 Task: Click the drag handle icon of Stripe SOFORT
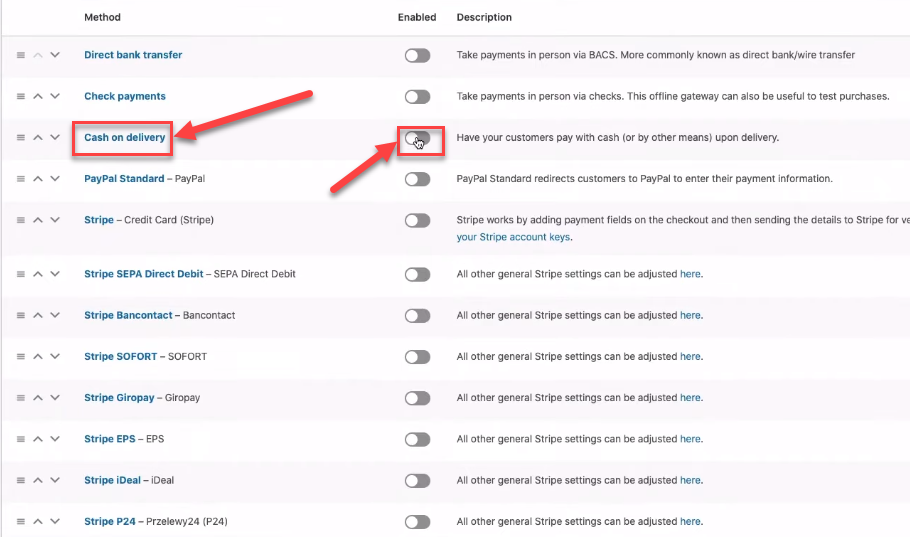click(21, 356)
